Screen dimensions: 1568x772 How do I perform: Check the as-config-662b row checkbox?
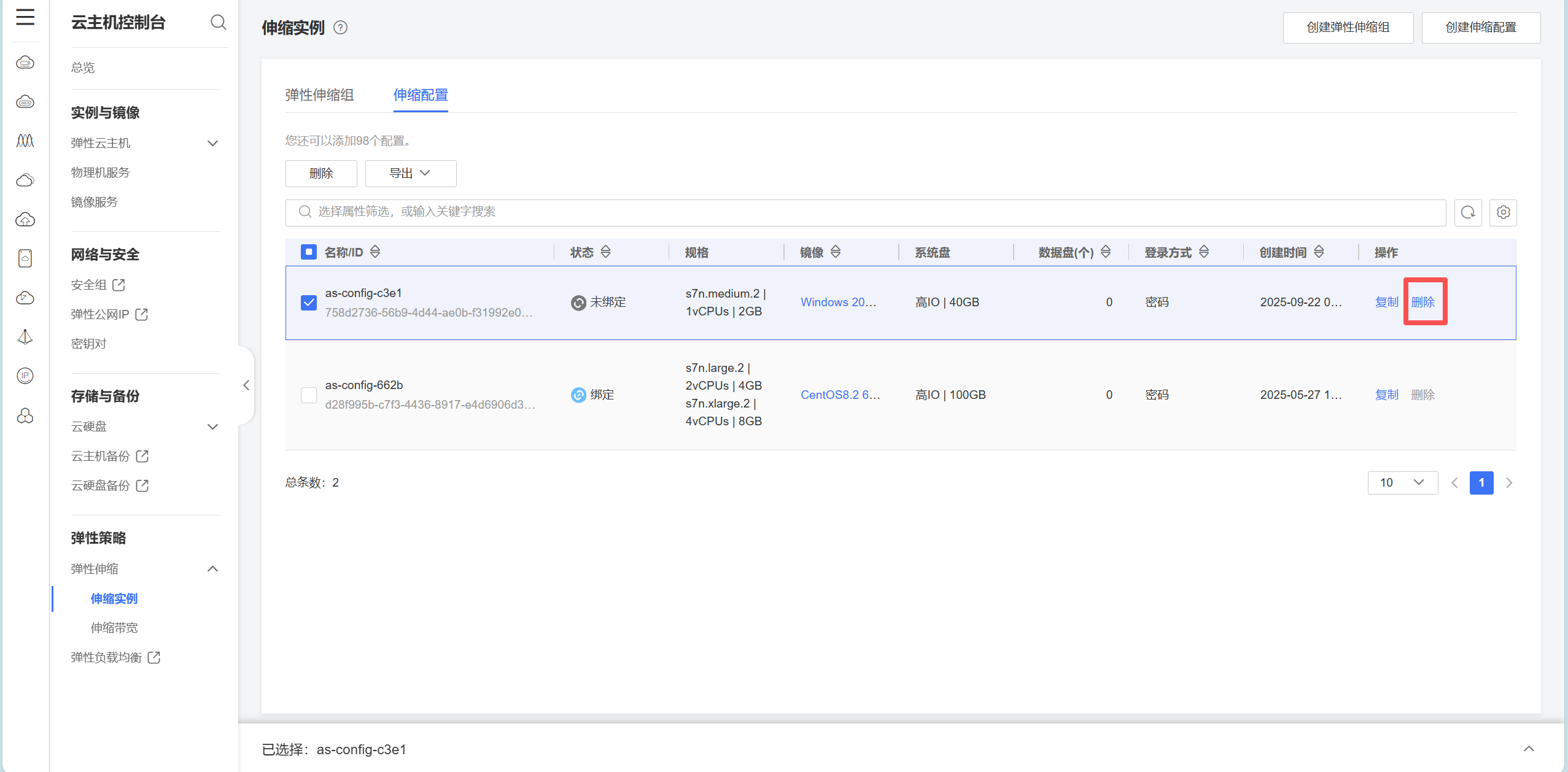tap(309, 395)
